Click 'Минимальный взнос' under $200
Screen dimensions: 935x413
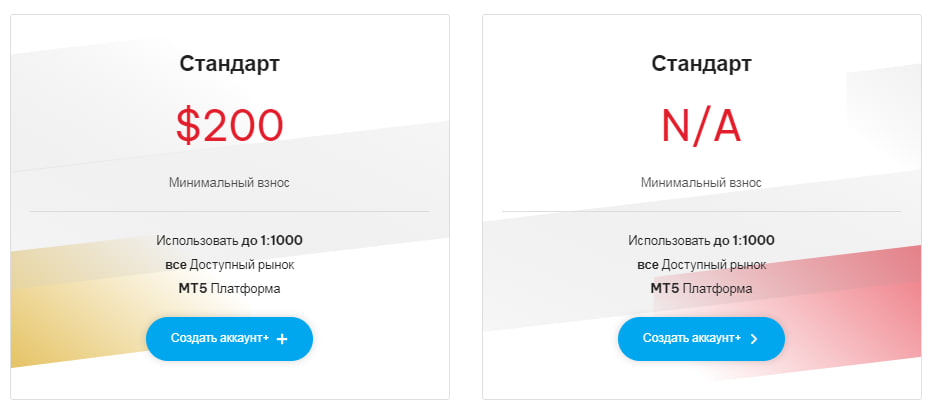[x=230, y=183]
